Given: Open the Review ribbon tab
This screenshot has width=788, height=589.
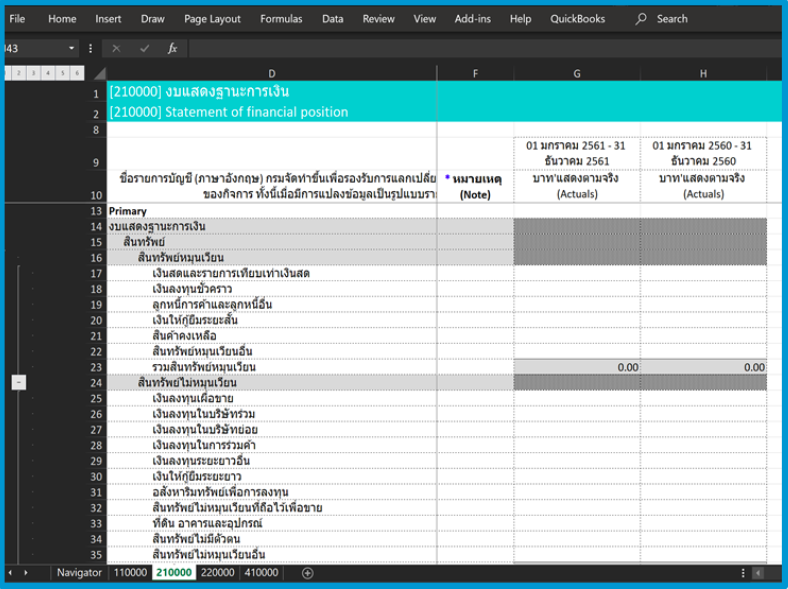Looking at the screenshot, I should pos(378,19).
